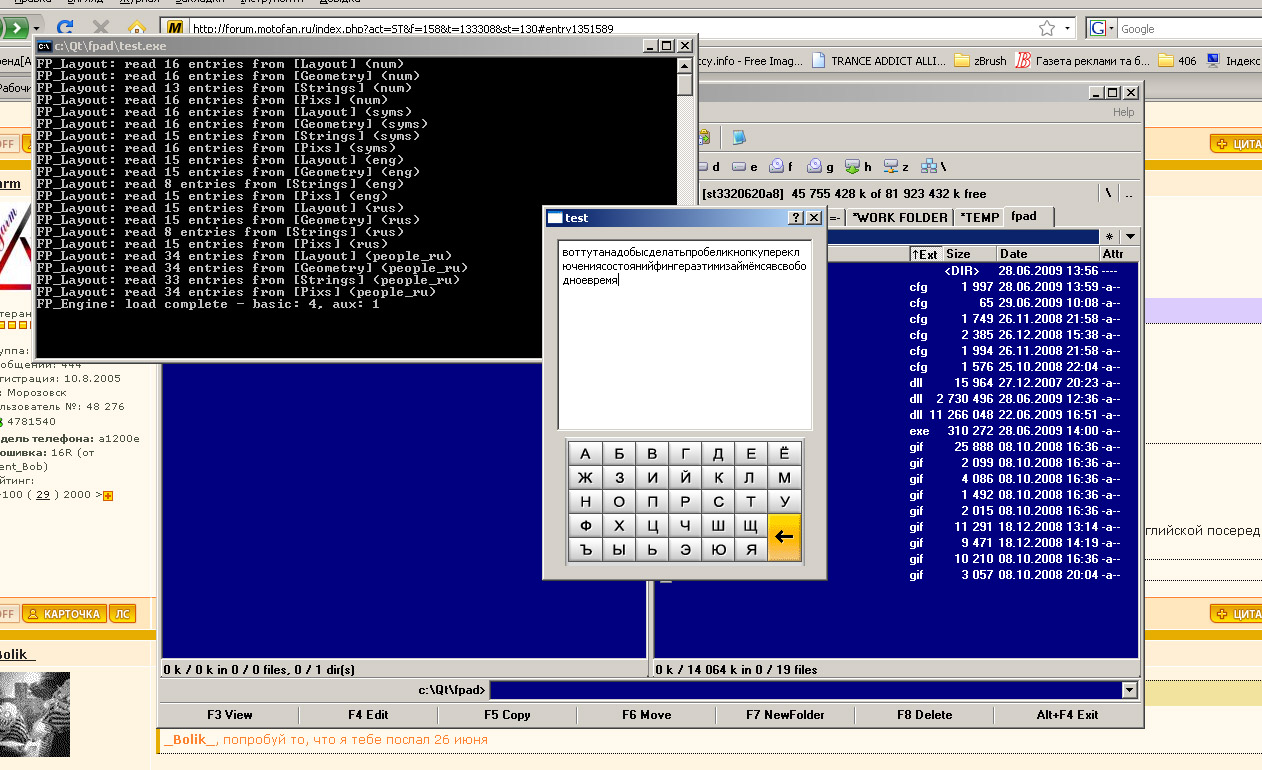Select CD drive f icon
This screenshot has height=770, width=1262.
pyautogui.click(x=782, y=167)
